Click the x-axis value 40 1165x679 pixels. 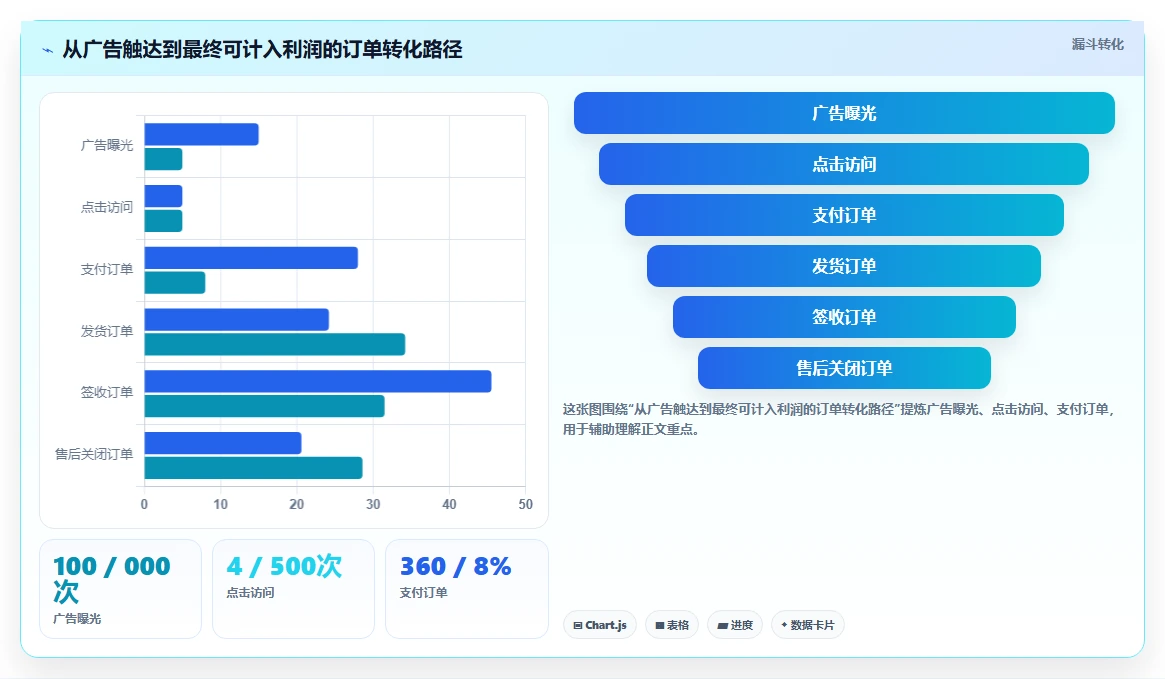point(449,504)
